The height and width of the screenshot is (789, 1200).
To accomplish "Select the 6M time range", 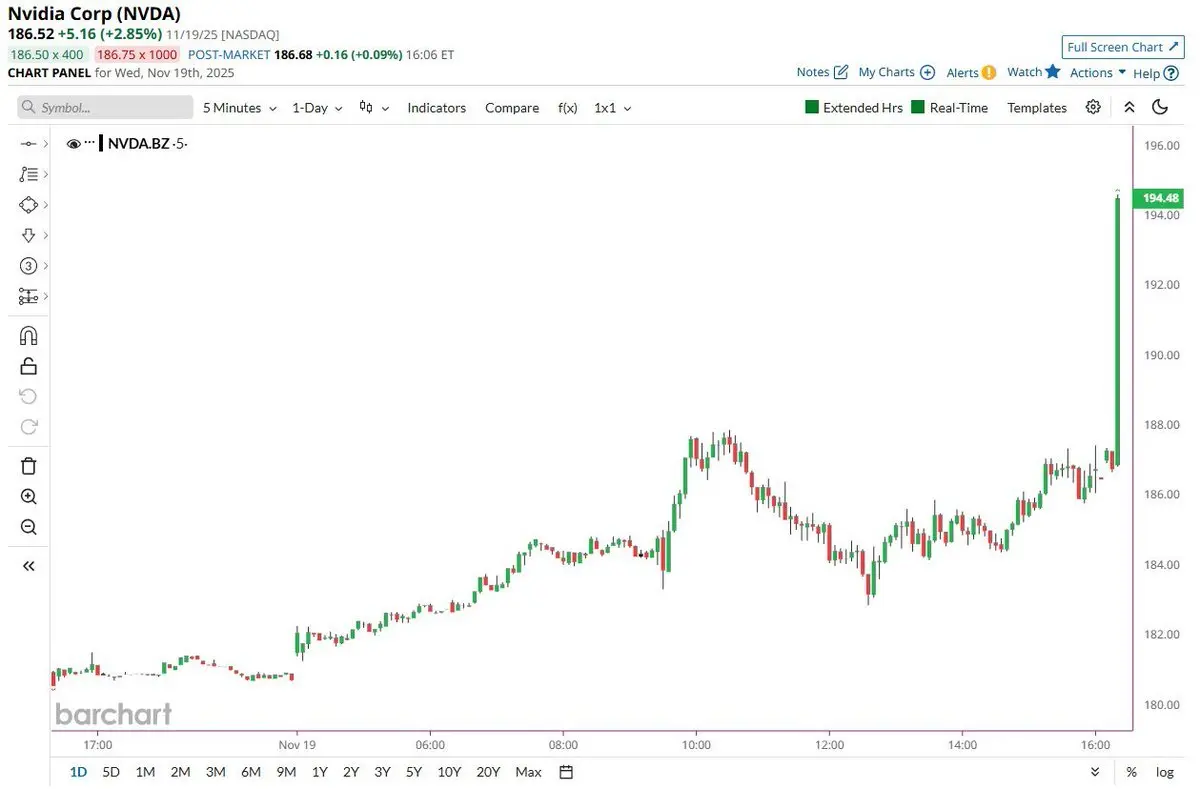I will pyautogui.click(x=250, y=772).
